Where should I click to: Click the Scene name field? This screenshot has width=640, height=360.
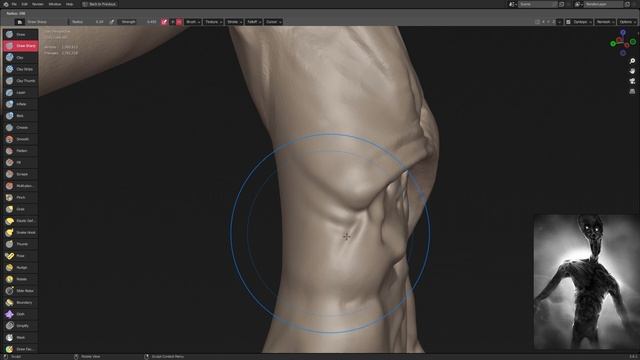(537, 4)
